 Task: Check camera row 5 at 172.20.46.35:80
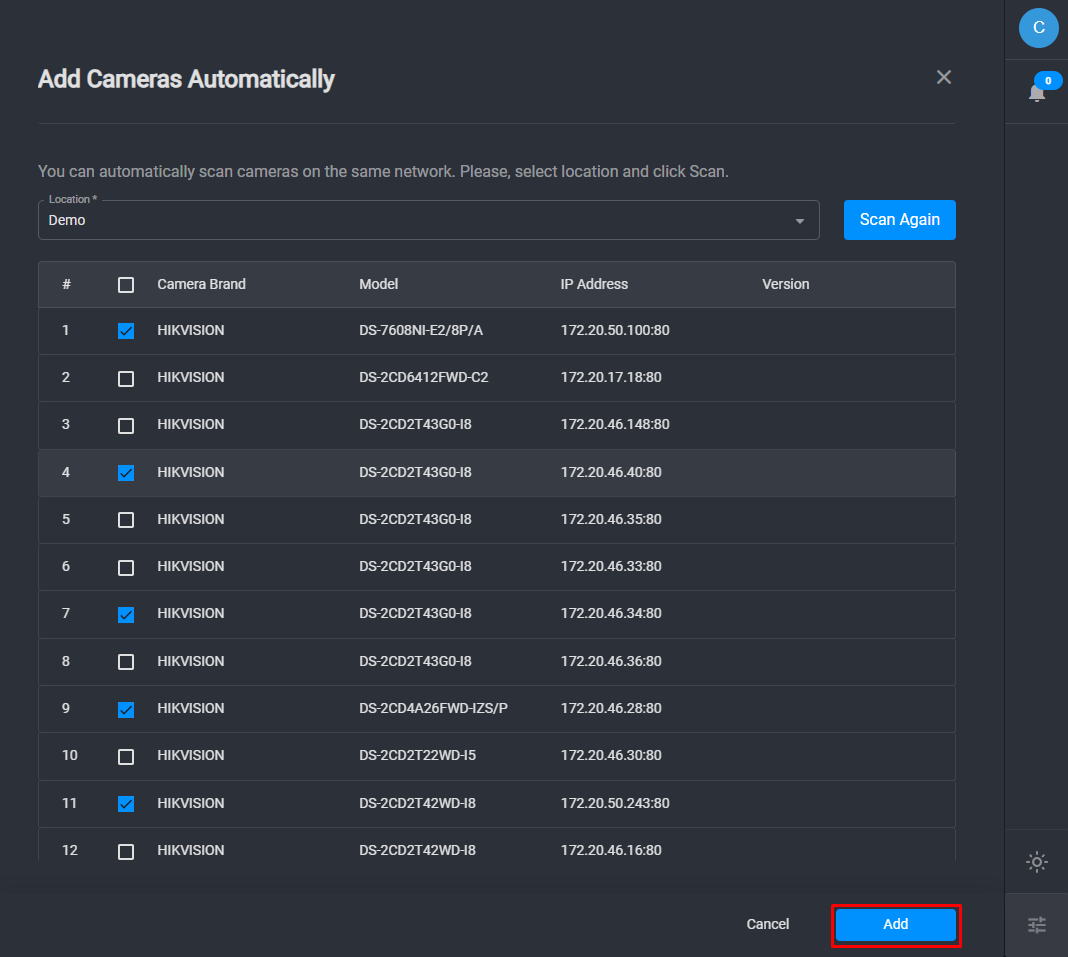[x=126, y=520]
